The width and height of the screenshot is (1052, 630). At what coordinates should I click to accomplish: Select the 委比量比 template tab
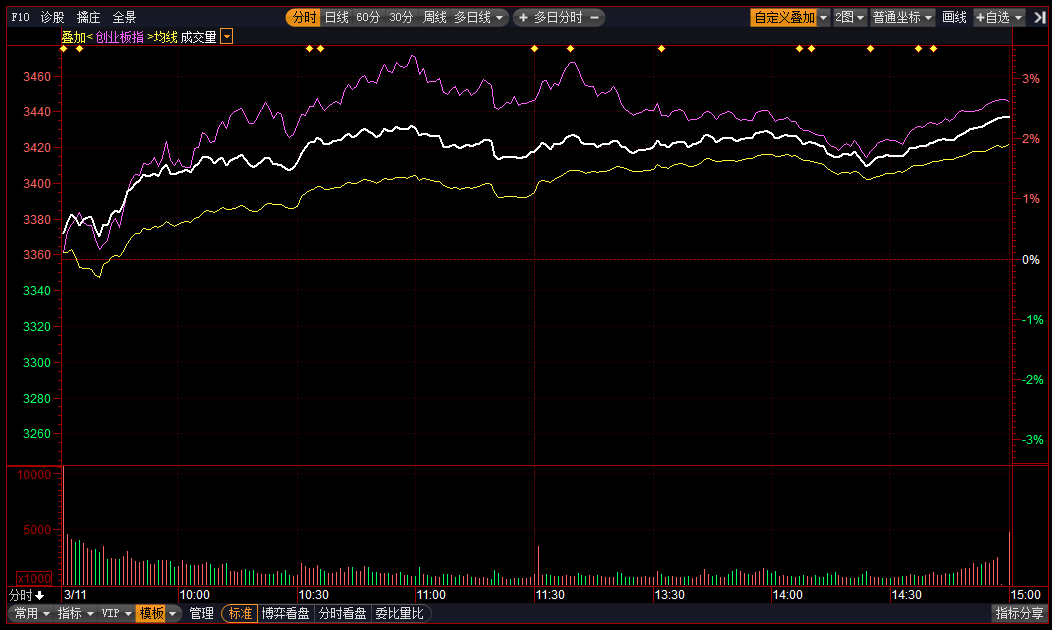399,613
